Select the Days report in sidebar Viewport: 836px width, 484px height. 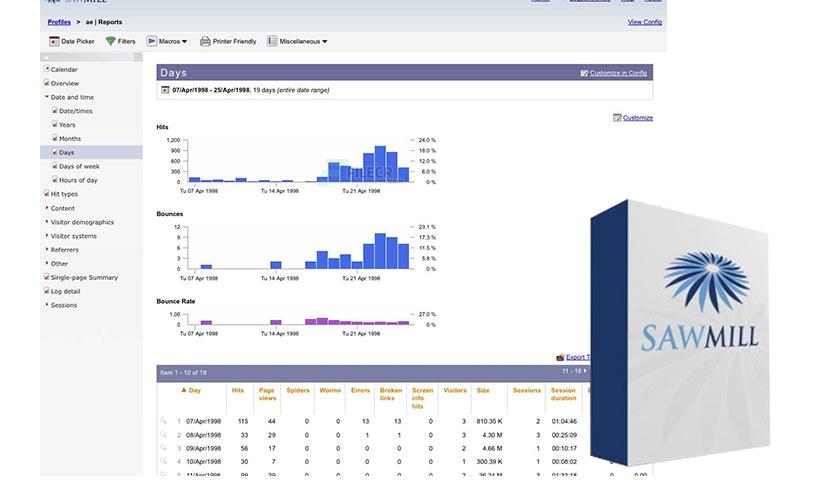91,152
